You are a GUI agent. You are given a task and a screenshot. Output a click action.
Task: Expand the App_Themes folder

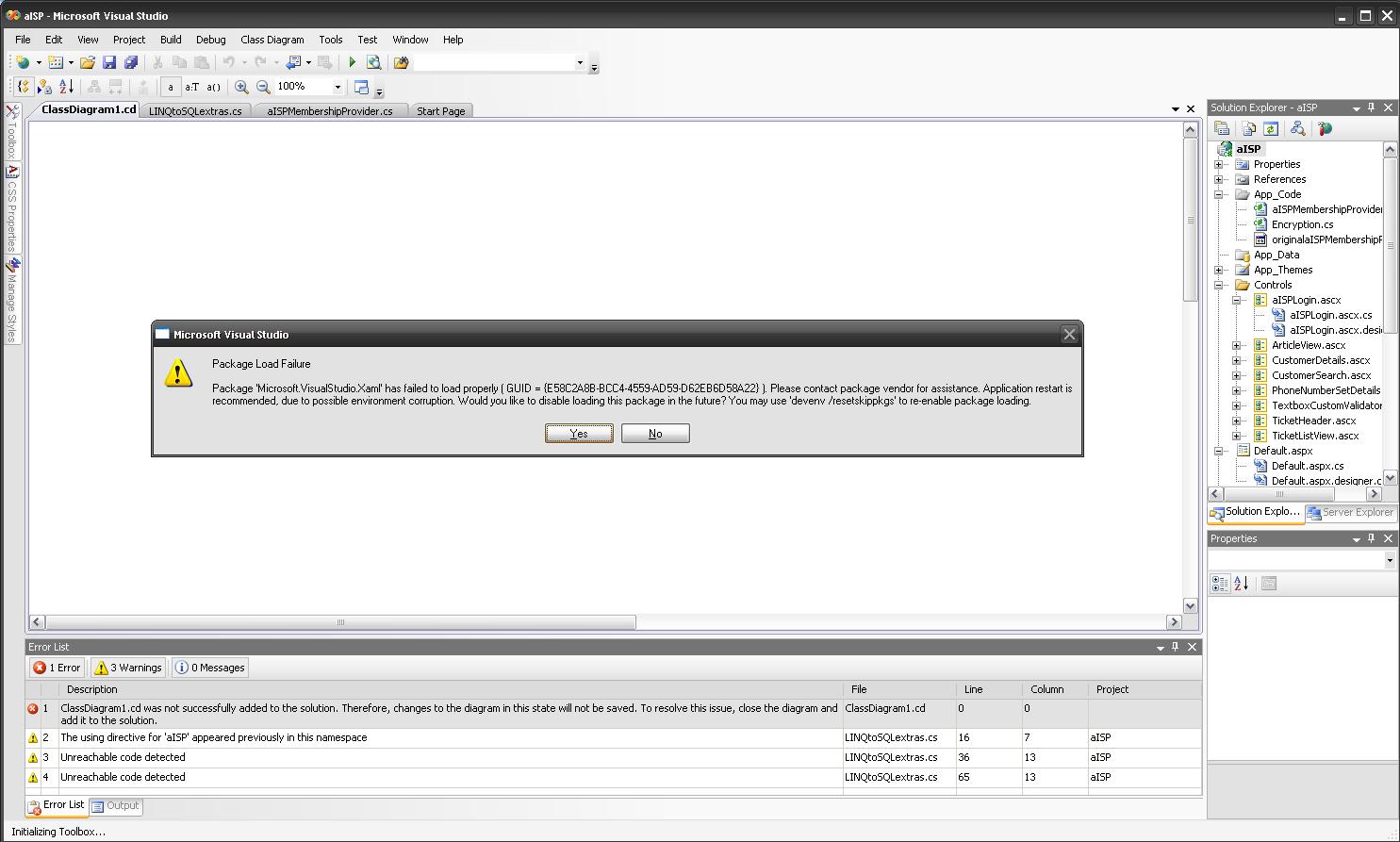(x=1219, y=270)
